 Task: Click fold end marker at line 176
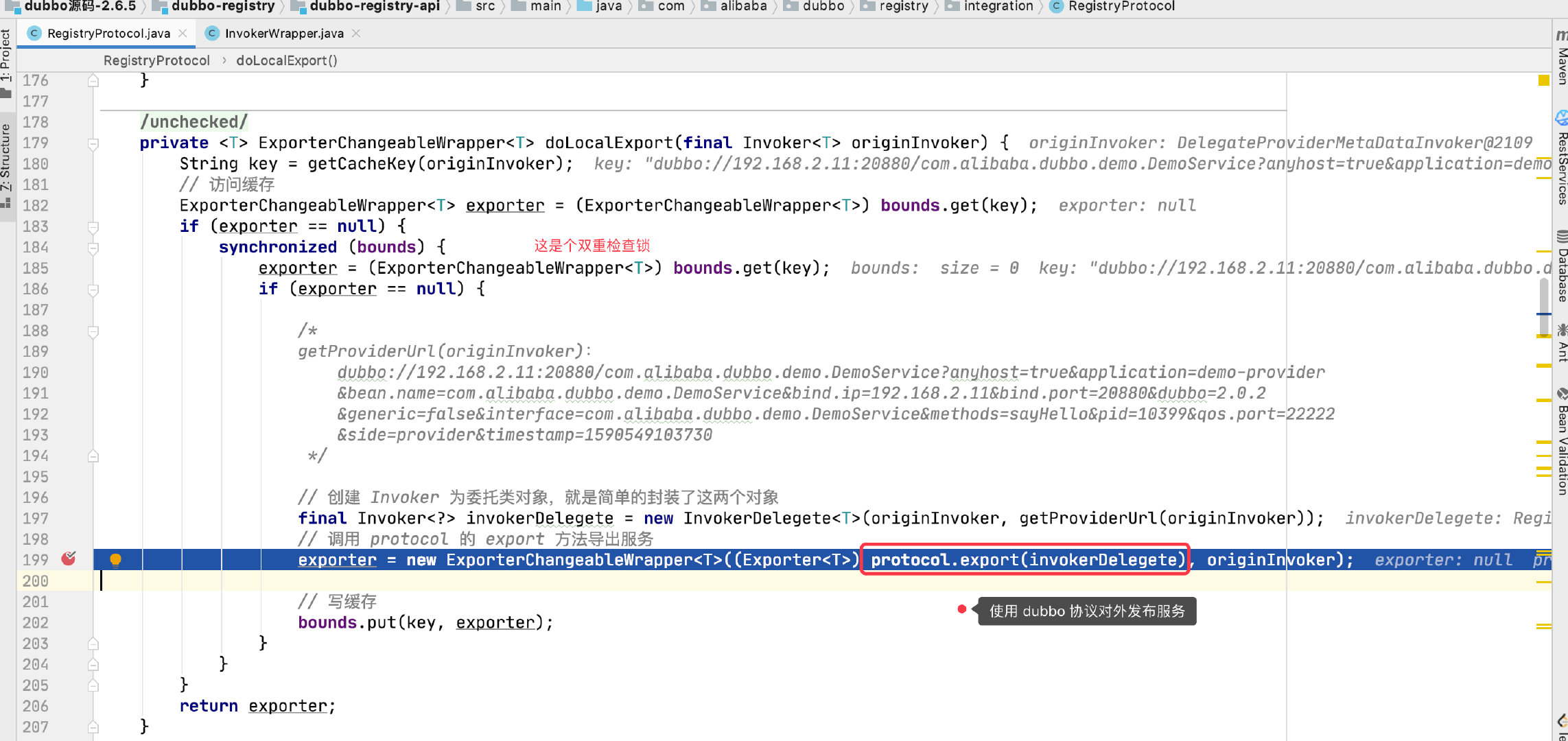point(93,81)
